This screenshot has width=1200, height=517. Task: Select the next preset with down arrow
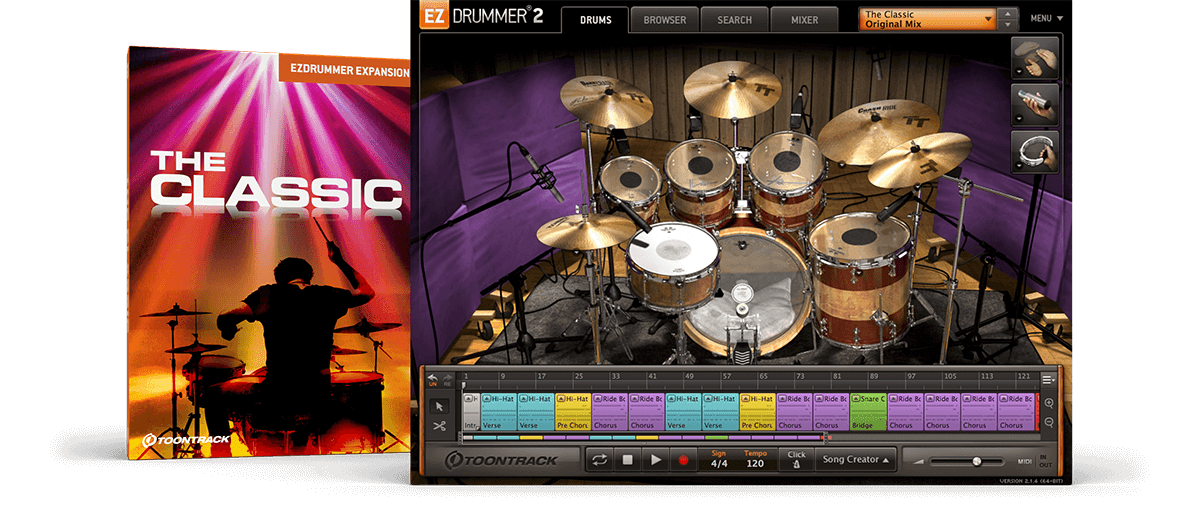[x=1008, y=25]
